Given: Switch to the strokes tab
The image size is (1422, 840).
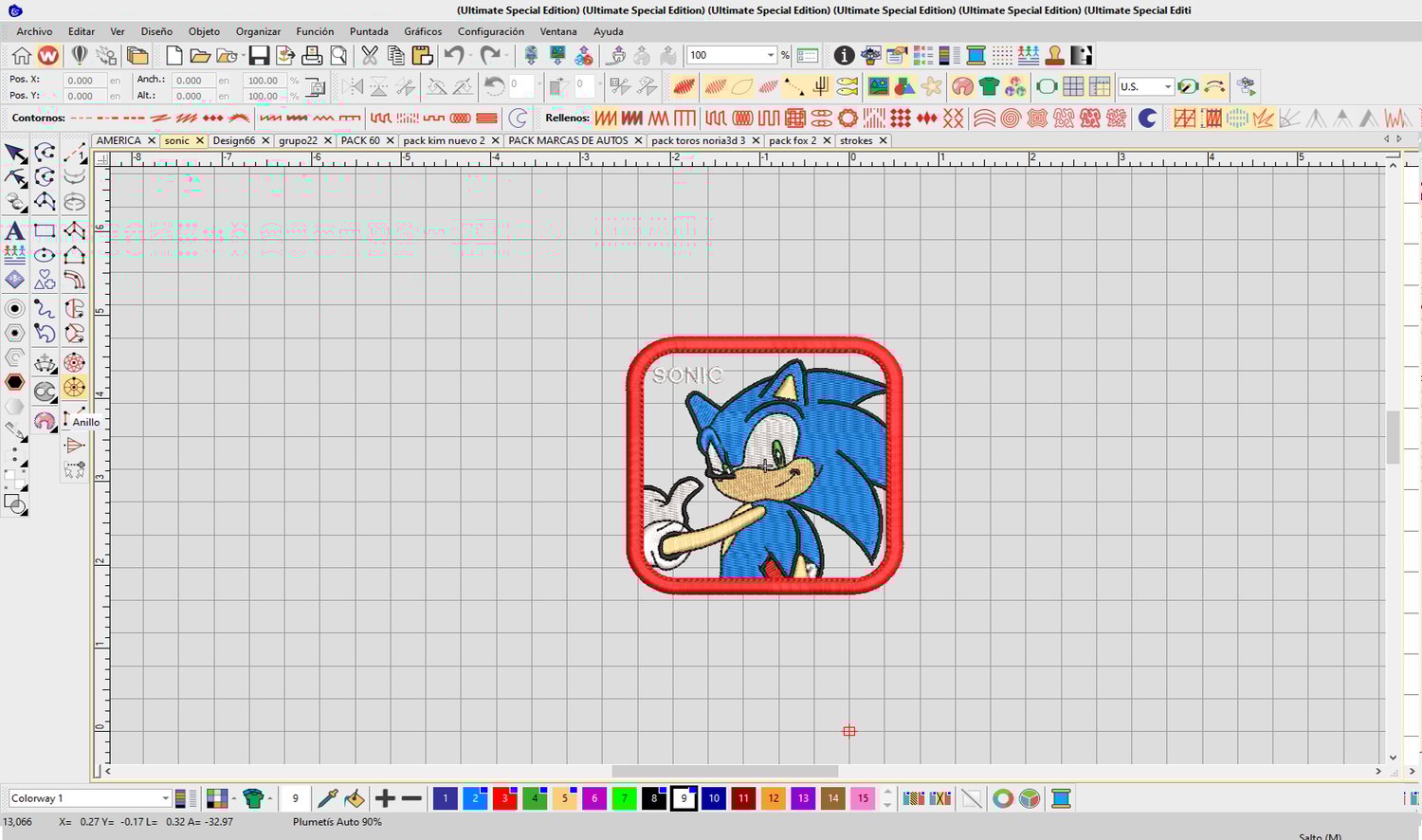Looking at the screenshot, I should [x=856, y=140].
